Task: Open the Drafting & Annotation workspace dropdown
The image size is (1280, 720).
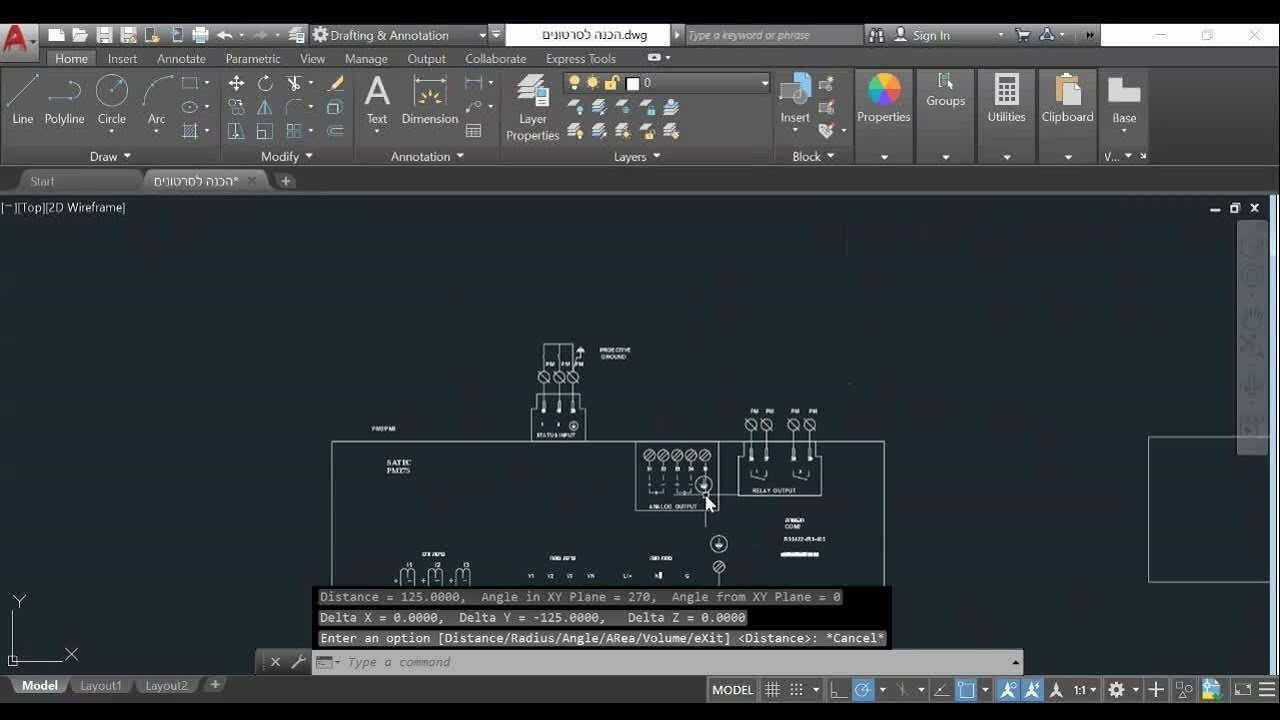Action: tap(482, 35)
